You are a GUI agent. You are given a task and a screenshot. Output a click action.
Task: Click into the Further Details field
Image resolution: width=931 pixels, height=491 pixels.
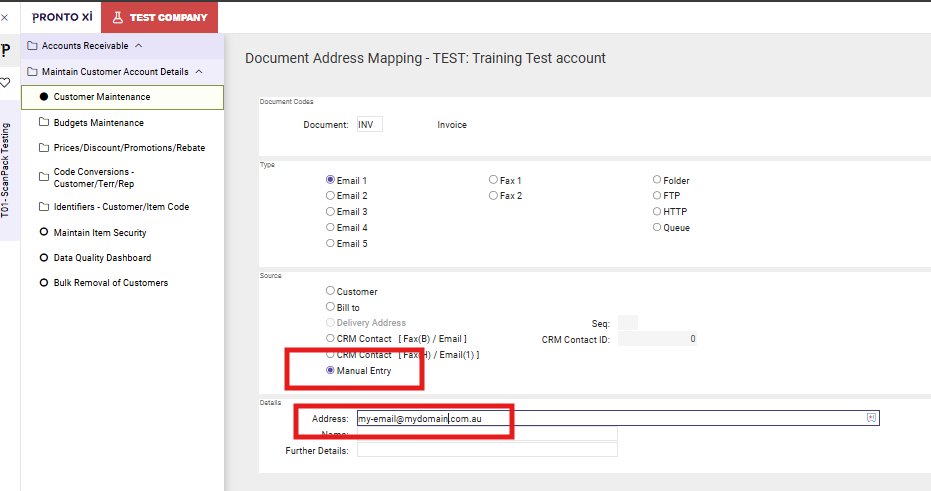487,450
